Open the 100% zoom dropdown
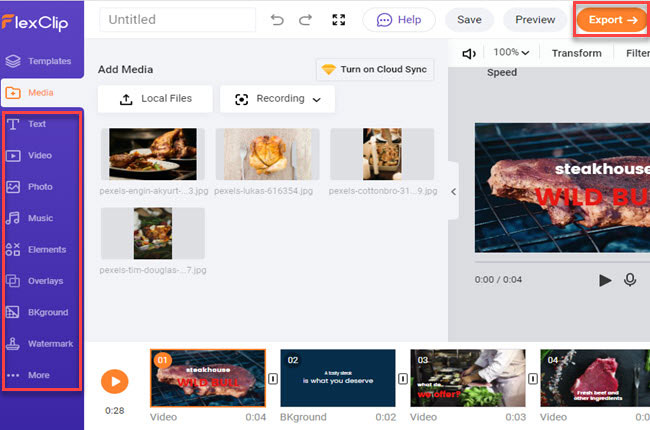The width and height of the screenshot is (650, 430). point(511,53)
